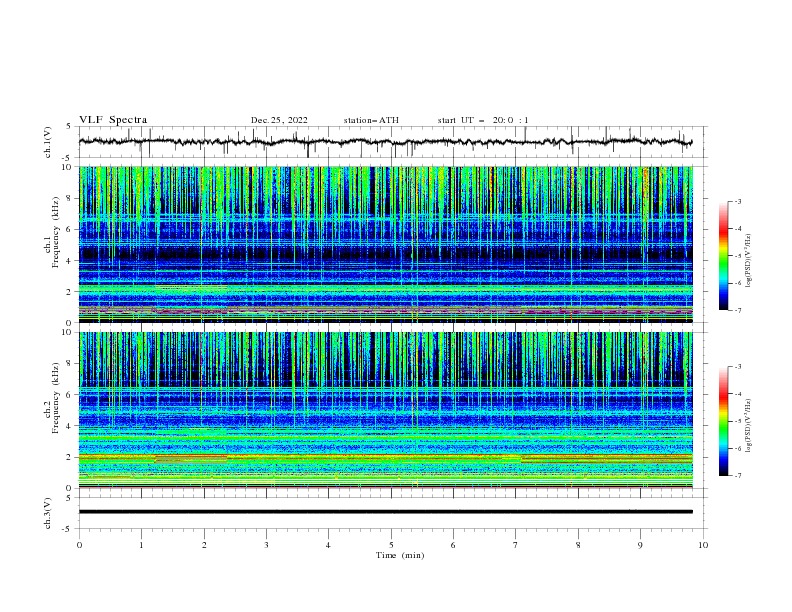792x612 pixels.
Task: Click the ch.1 spectrogram color bar
Action: (723, 256)
